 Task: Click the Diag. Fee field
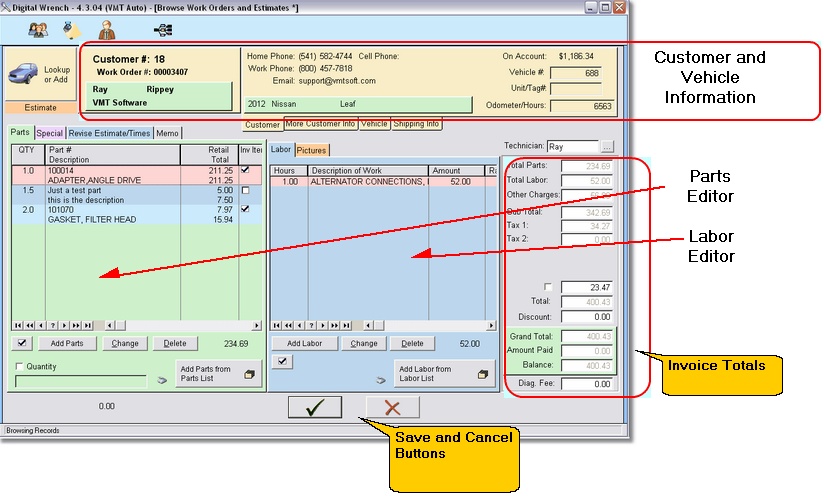coord(586,384)
